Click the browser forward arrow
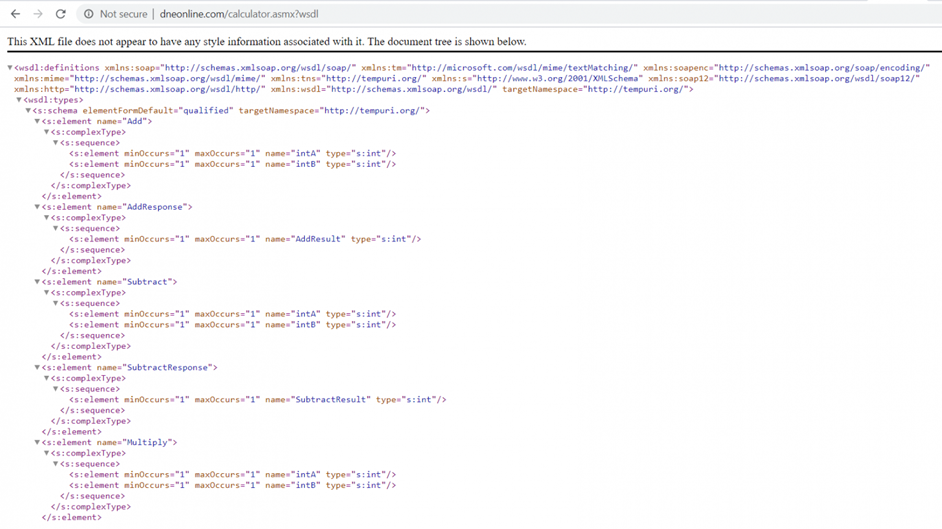The image size is (942, 529). (38, 14)
